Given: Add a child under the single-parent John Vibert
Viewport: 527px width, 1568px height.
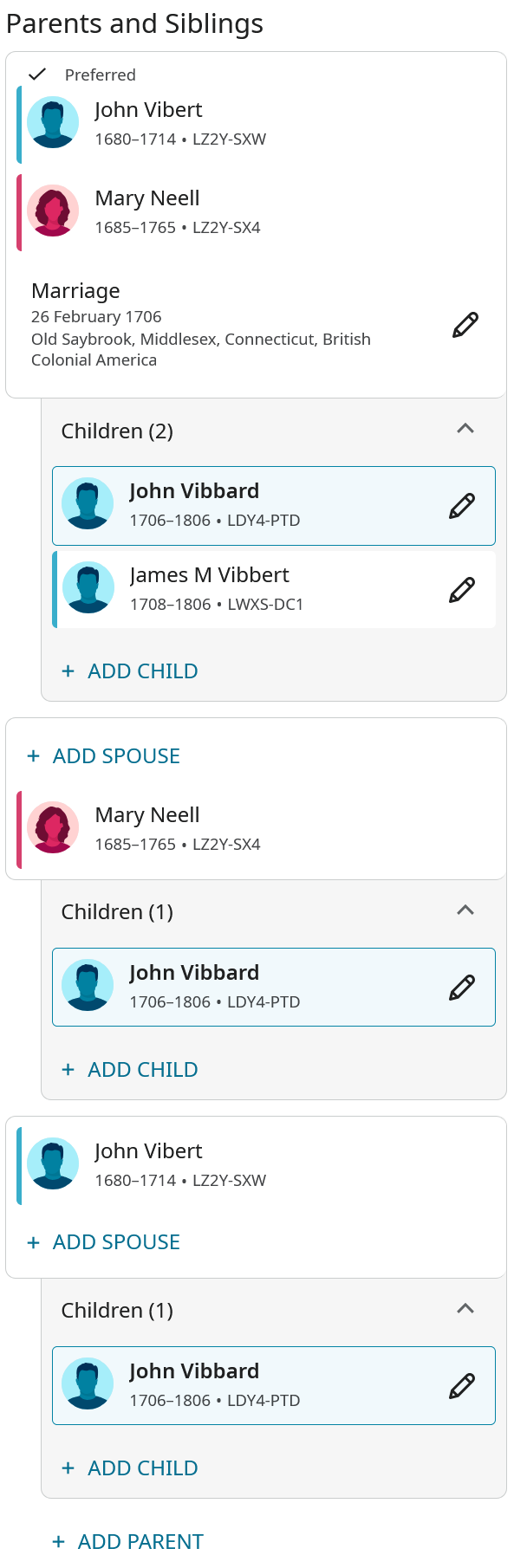Looking at the screenshot, I should 130,1468.
